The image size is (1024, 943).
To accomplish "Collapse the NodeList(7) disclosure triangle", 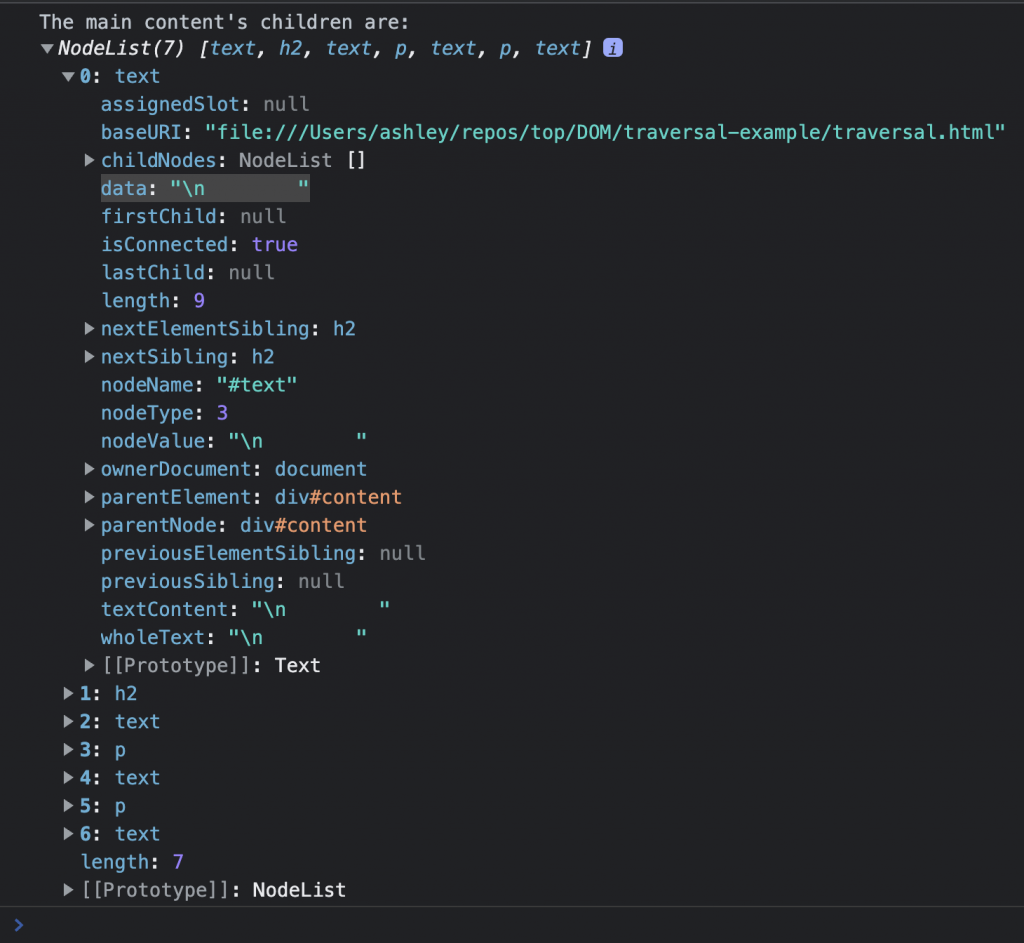I will [x=47, y=48].
